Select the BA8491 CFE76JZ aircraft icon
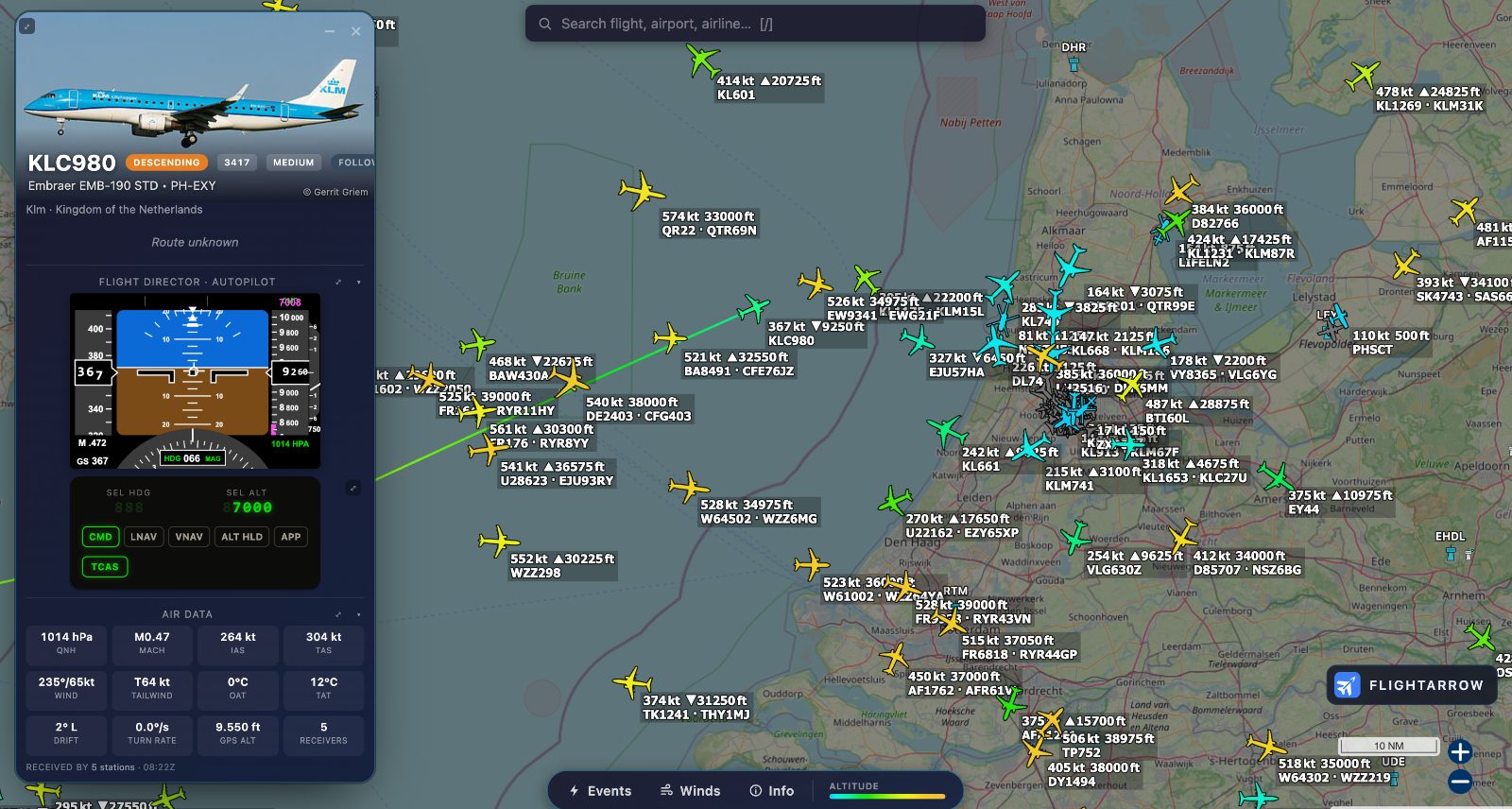The image size is (1512, 809). click(x=670, y=337)
